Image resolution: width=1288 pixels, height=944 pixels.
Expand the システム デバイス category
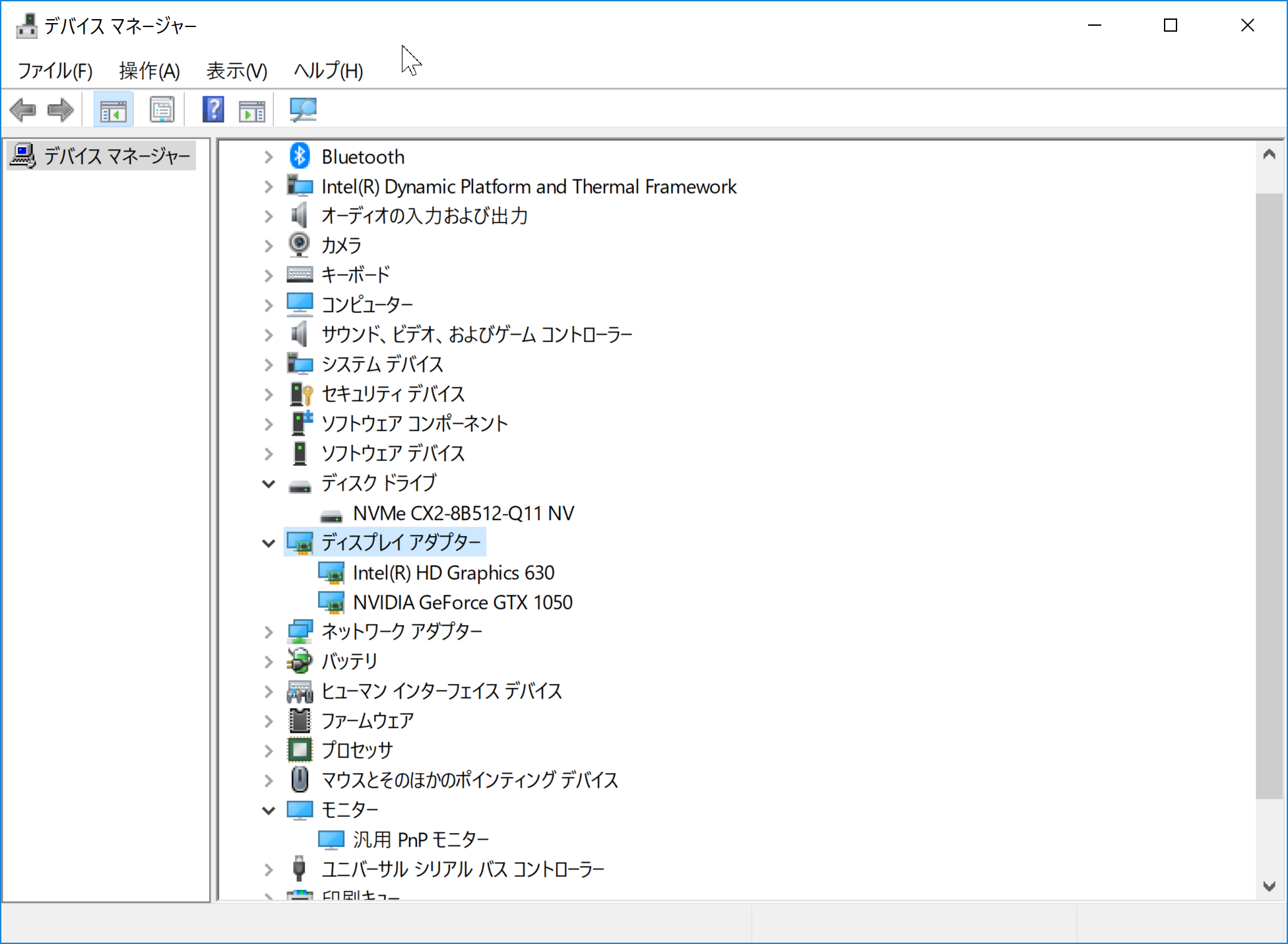tap(269, 365)
